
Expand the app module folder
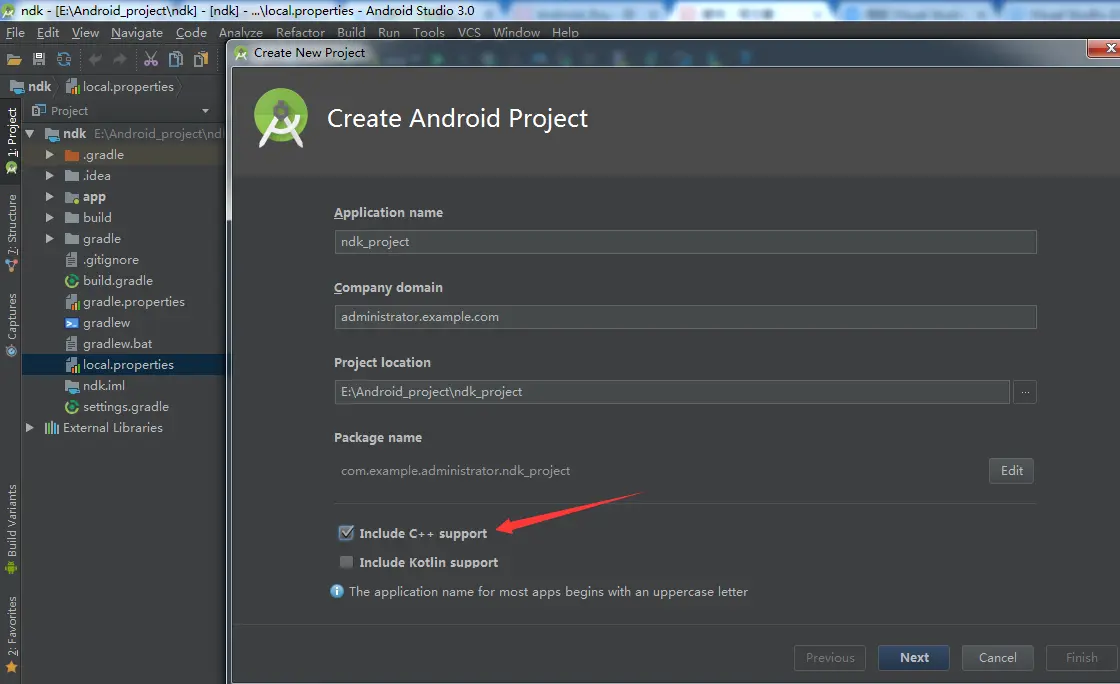(x=49, y=196)
